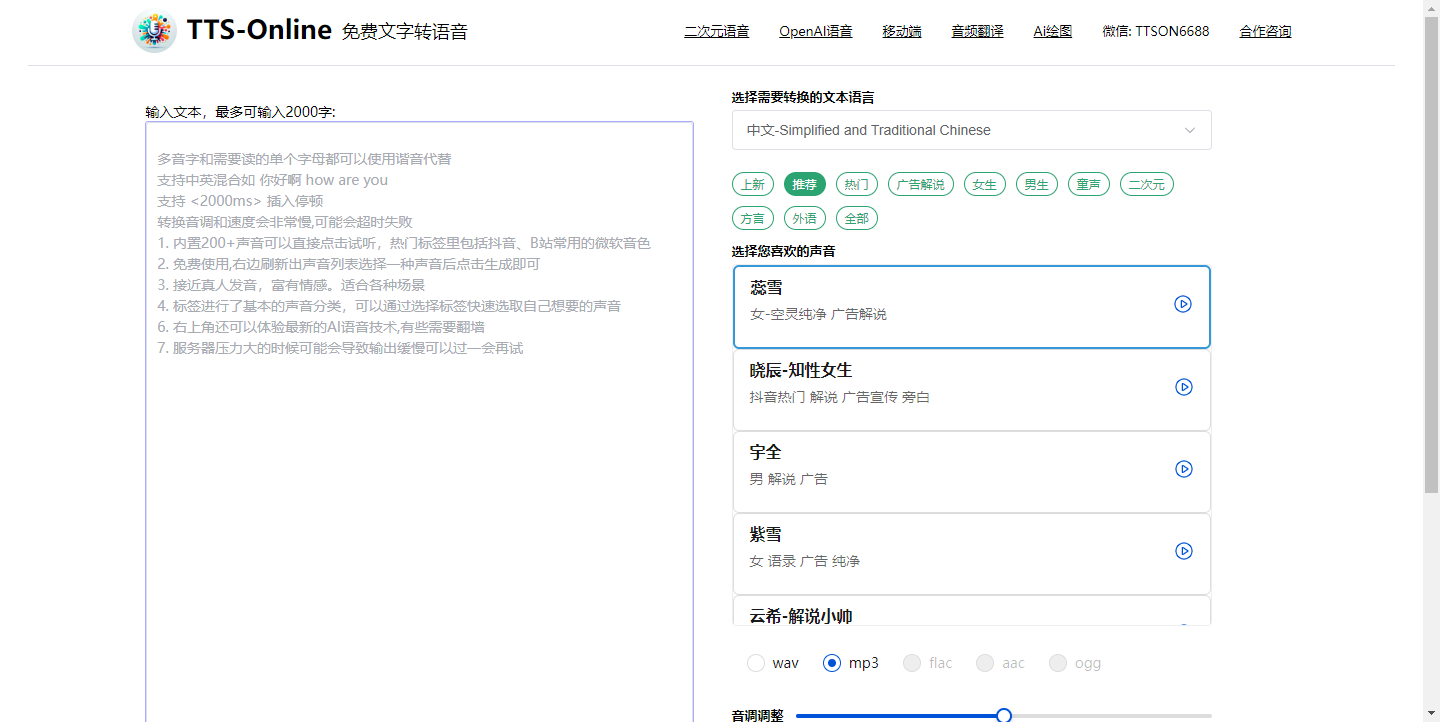Image resolution: width=1440 pixels, height=722 pixels.
Task: Focus the text input area
Action: click(419, 421)
